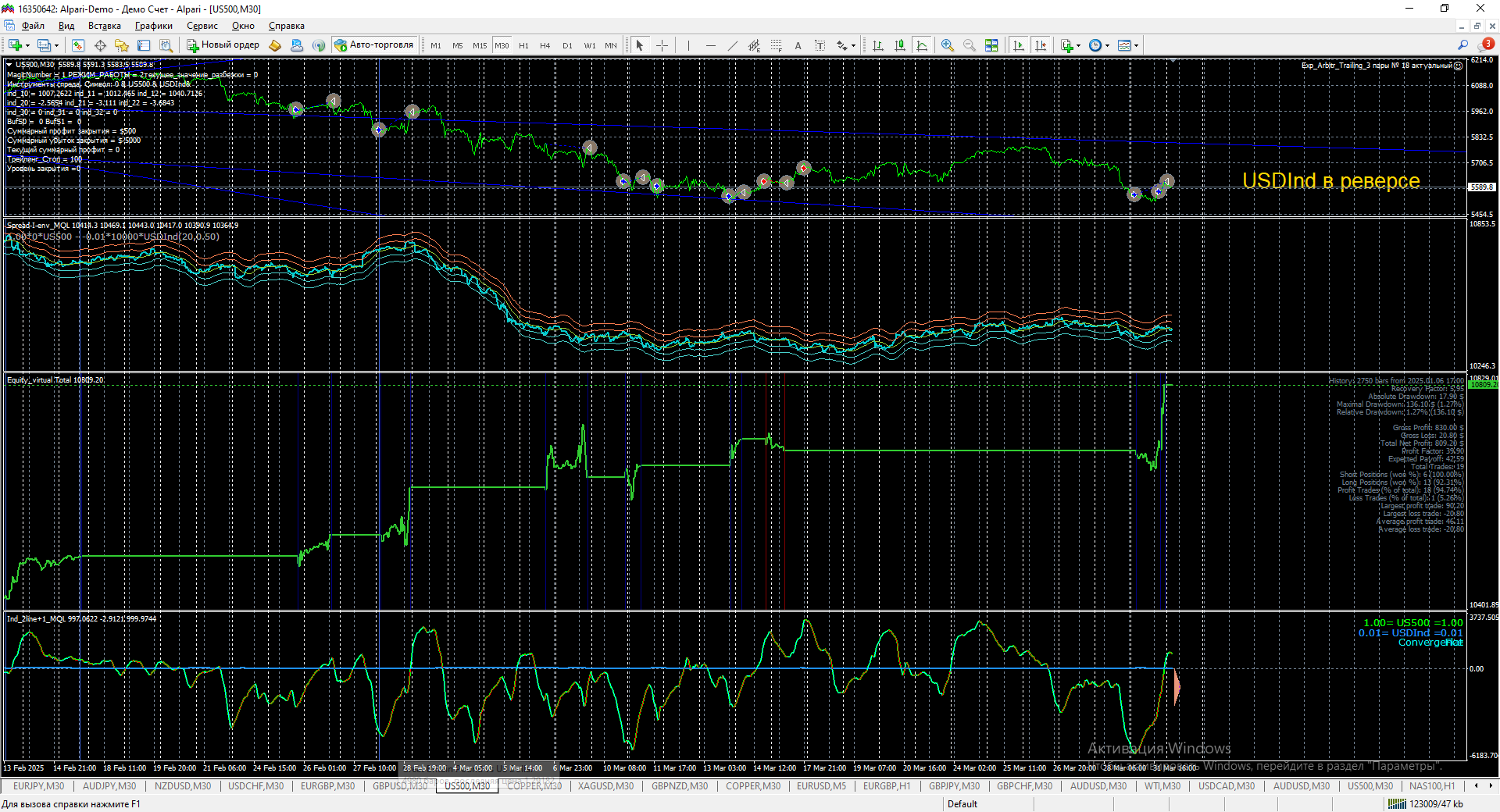Toggle Авто-торговля auto trading
This screenshot has width=1500, height=812.
coord(374,45)
